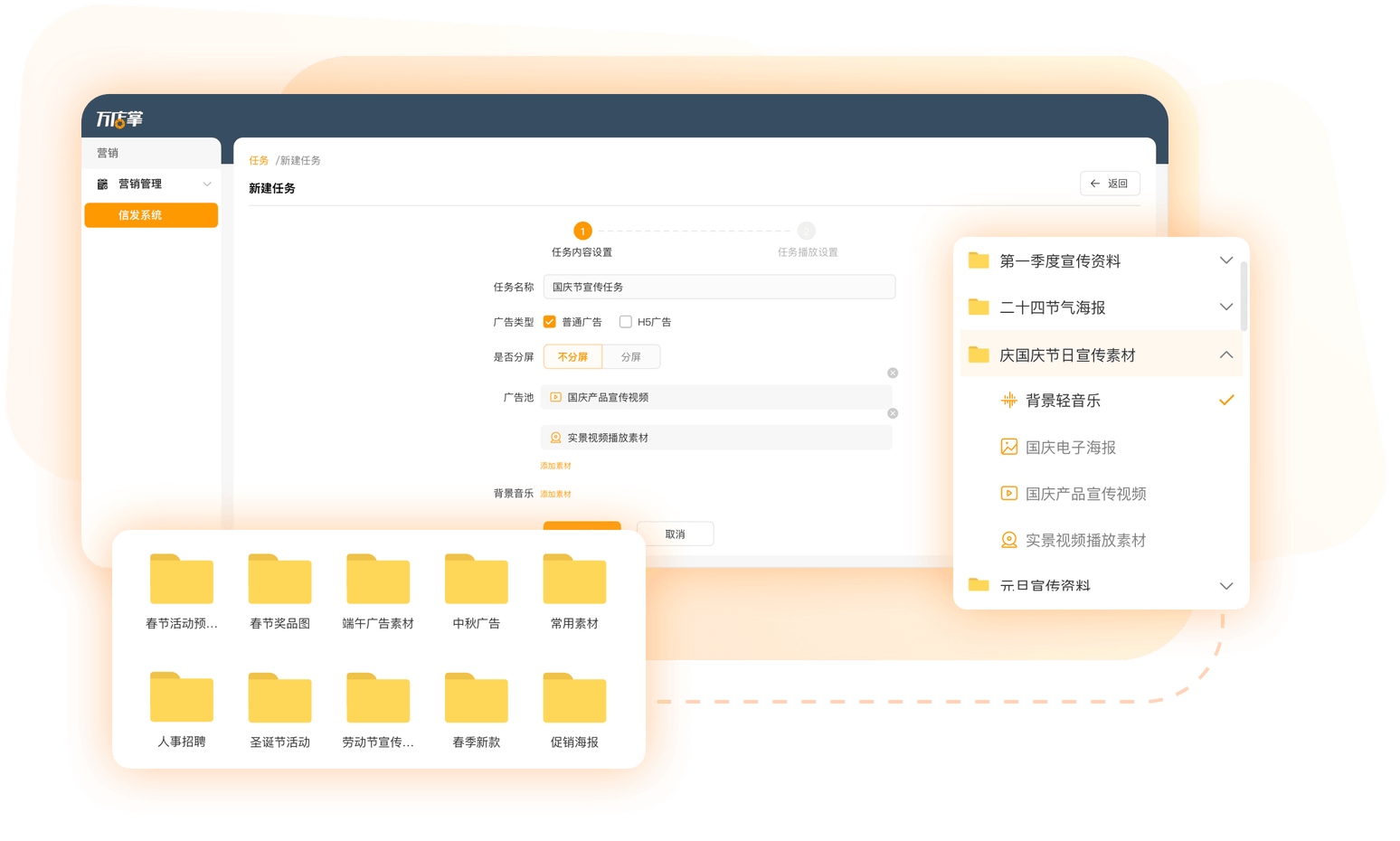Collapse the 庆国庆节日宣传素材 folder
Image resolution: width=1400 pixels, height=841 pixels.
(1226, 355)
